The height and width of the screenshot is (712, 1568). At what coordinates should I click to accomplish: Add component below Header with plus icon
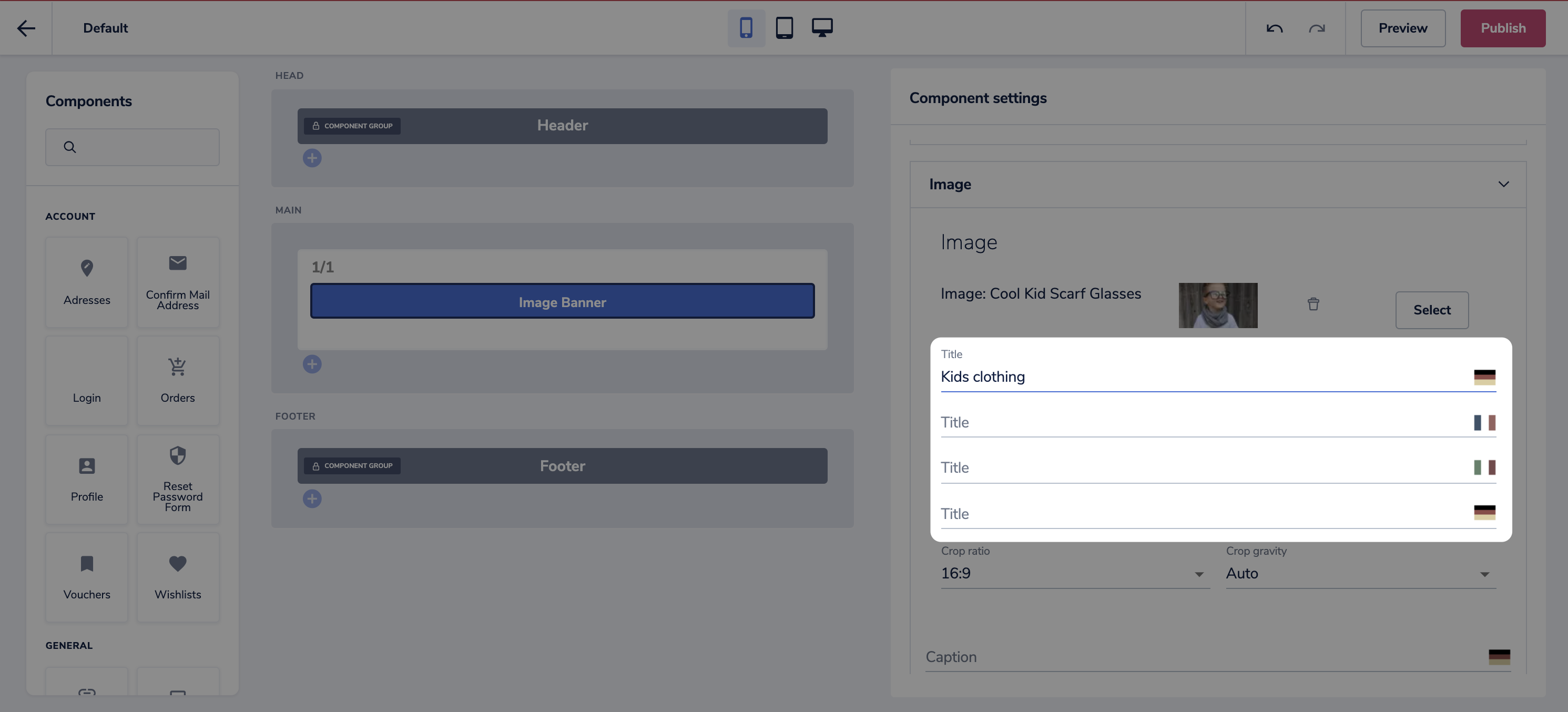tap(312, 158)
